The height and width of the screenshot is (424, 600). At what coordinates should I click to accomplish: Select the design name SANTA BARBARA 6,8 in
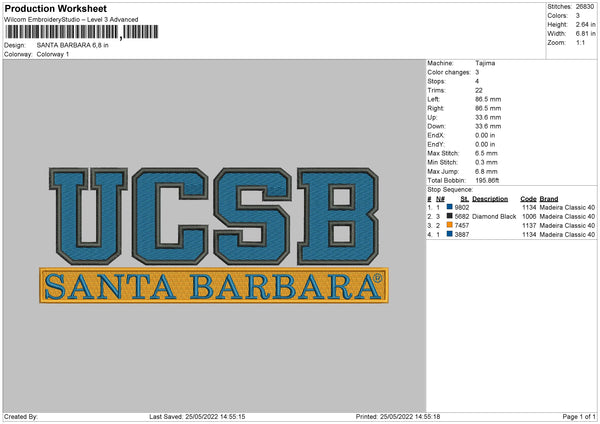pos(72,45)
